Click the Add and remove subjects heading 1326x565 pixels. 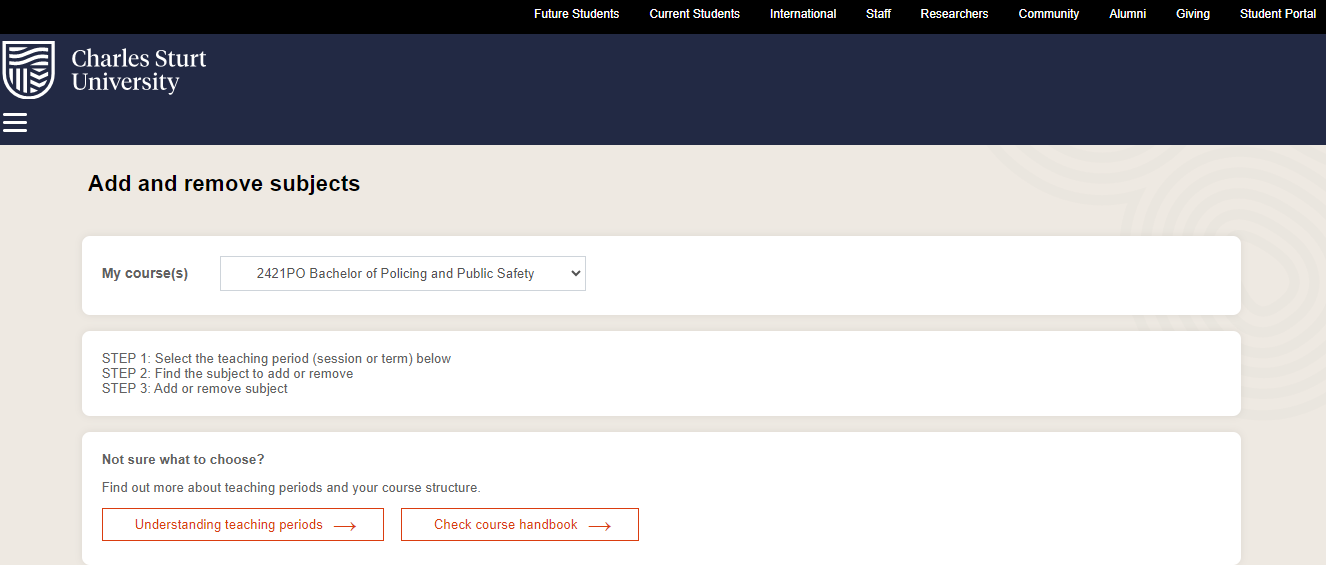[x=224, y=184]
